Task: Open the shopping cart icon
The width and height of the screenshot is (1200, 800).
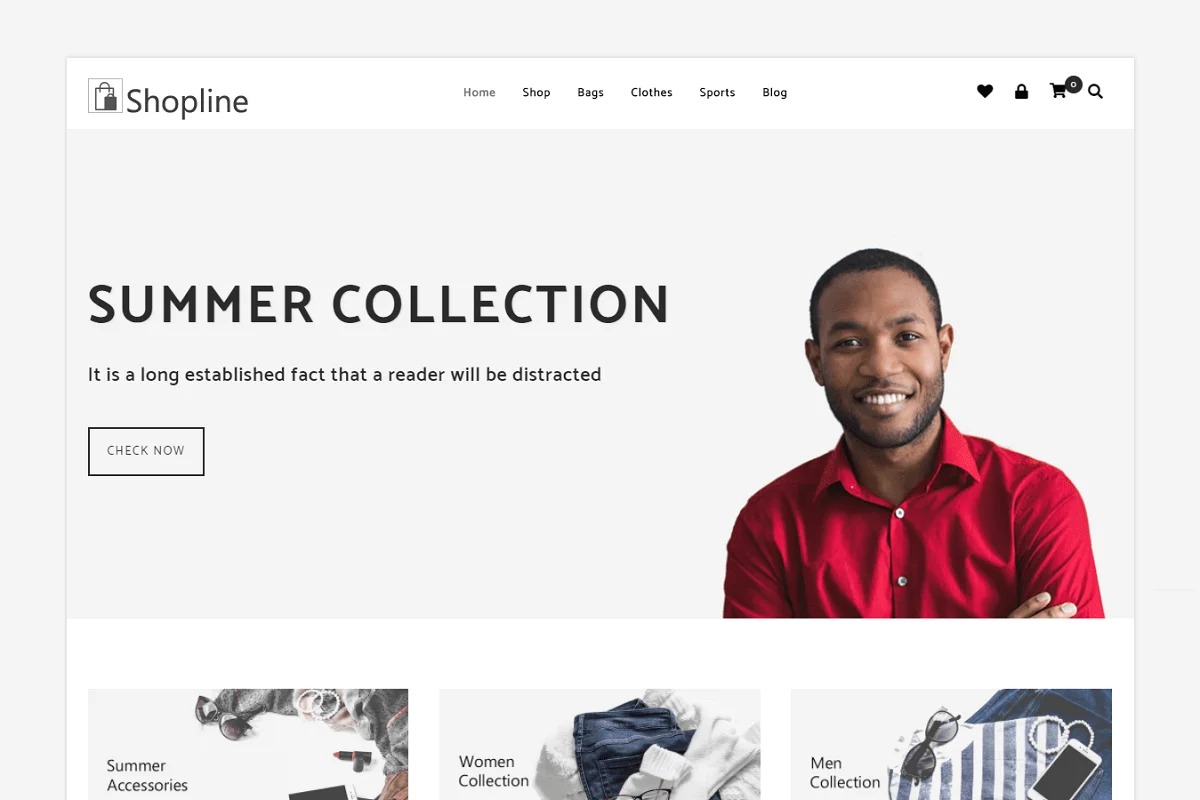Action: point(1058,91)
